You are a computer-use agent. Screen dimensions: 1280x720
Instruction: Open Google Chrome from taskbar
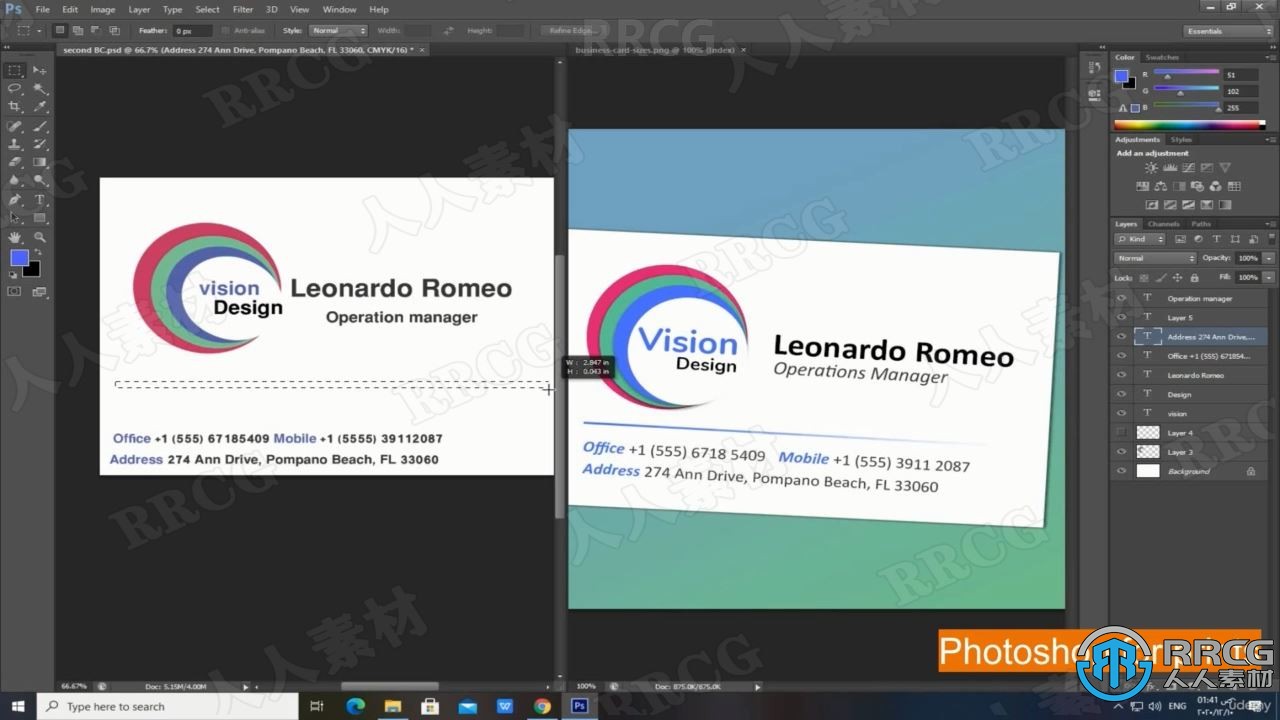tap(542, 706)
